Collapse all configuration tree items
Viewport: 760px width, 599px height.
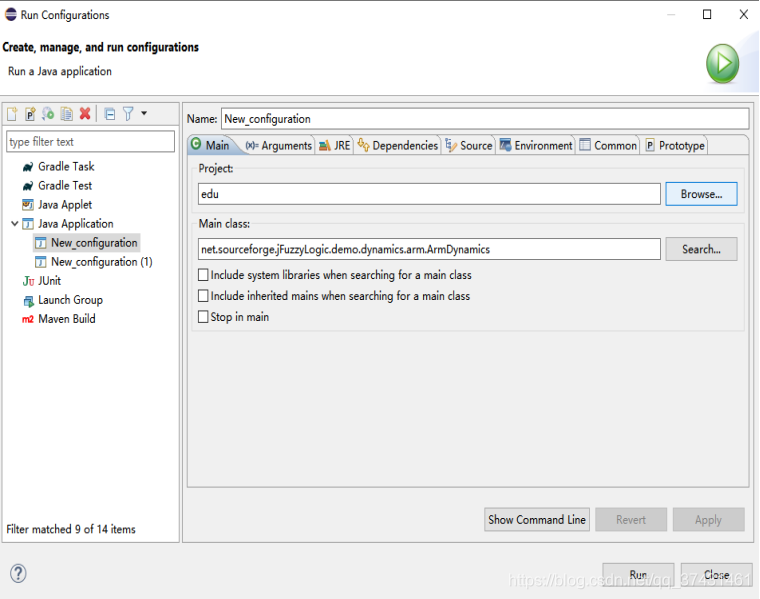pos(110,114)
